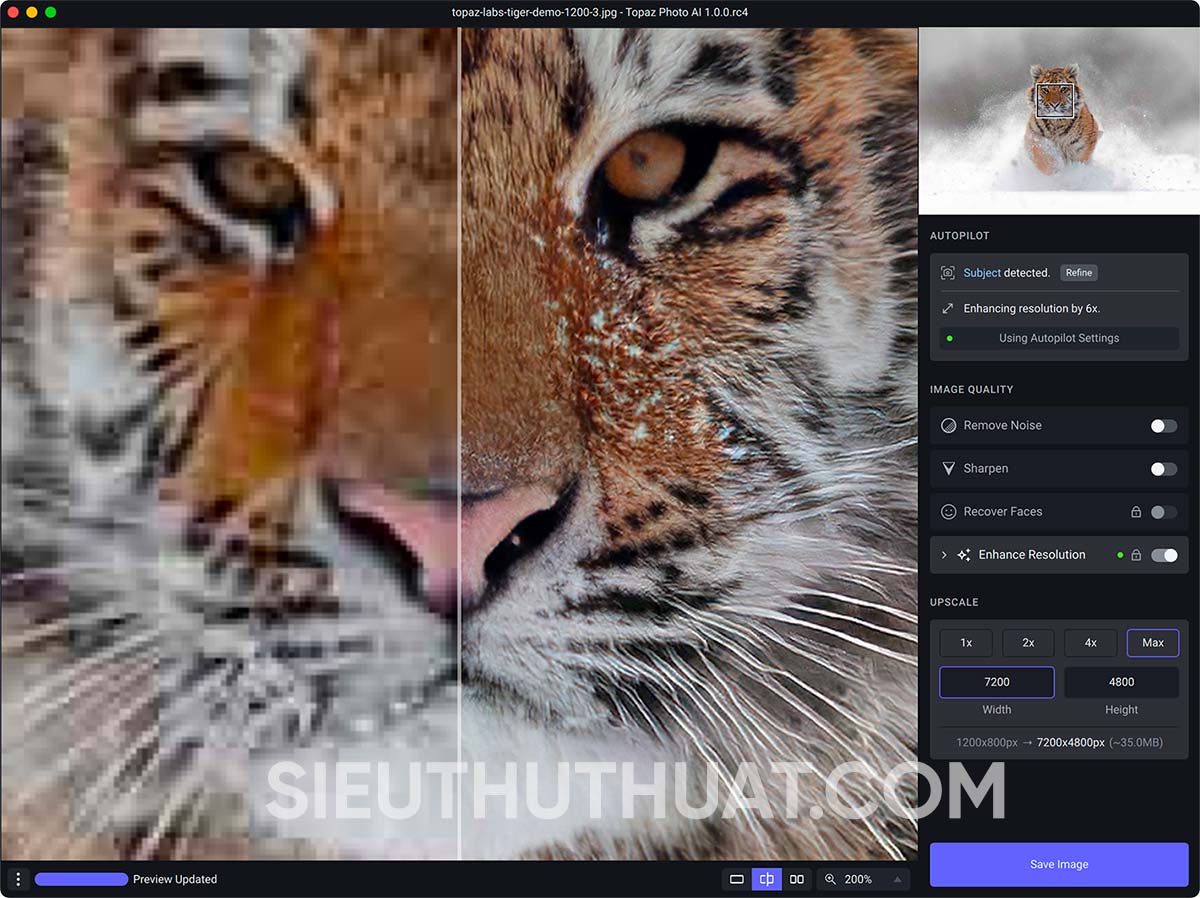Click the enhancing resolution arrow icon
The height and width of the screenshot is (898, 1200).
[948, 309]
